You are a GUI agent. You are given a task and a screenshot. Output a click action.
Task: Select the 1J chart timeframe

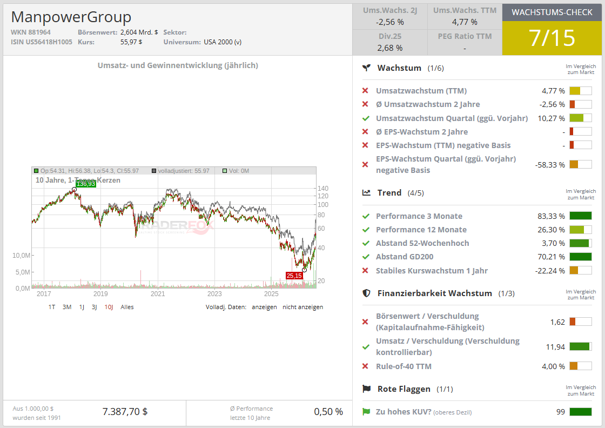(81, 307)
